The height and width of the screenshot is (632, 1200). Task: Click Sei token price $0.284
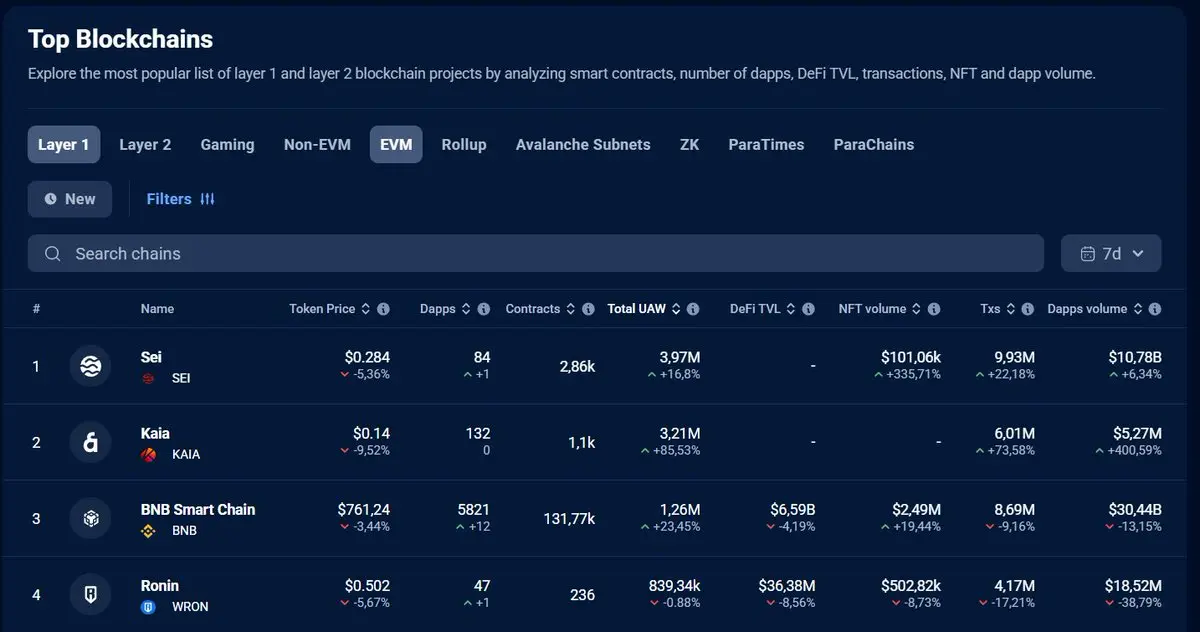click(367, 357)
